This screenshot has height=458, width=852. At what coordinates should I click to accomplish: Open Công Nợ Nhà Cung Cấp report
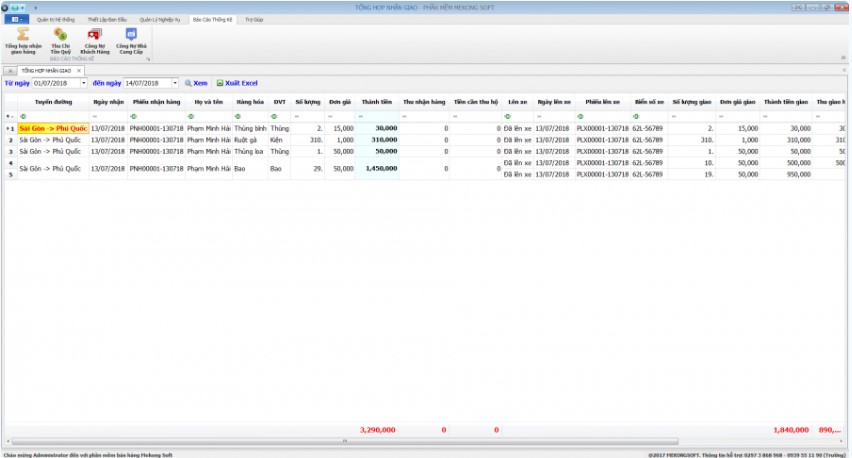pyautogui.click(x=131, y=38)
